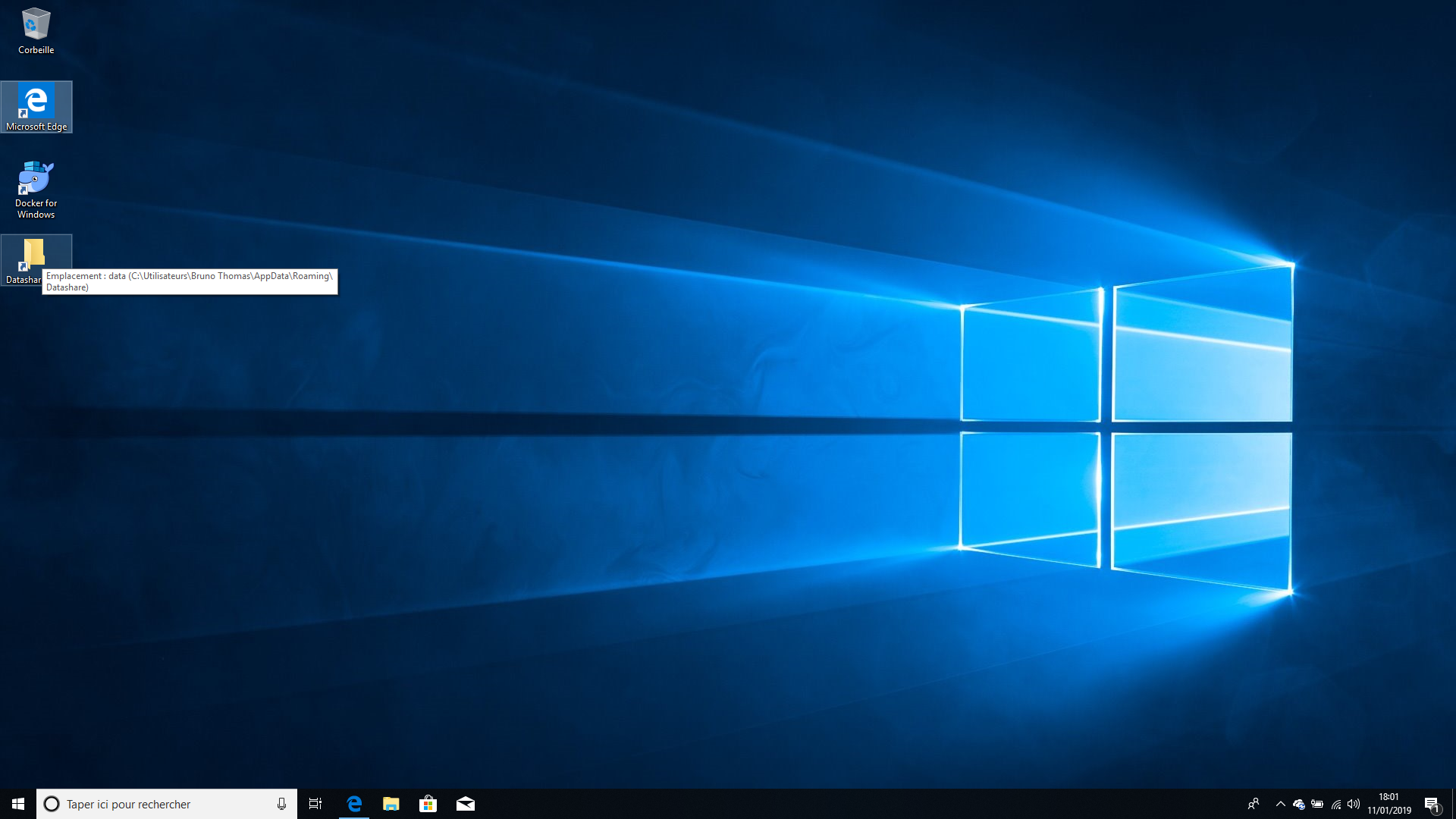Viewport: 1456px width, 819px height.
Task: Click the Show desktop strip at the taskbar edge
Action: [x=1453, y=804]
